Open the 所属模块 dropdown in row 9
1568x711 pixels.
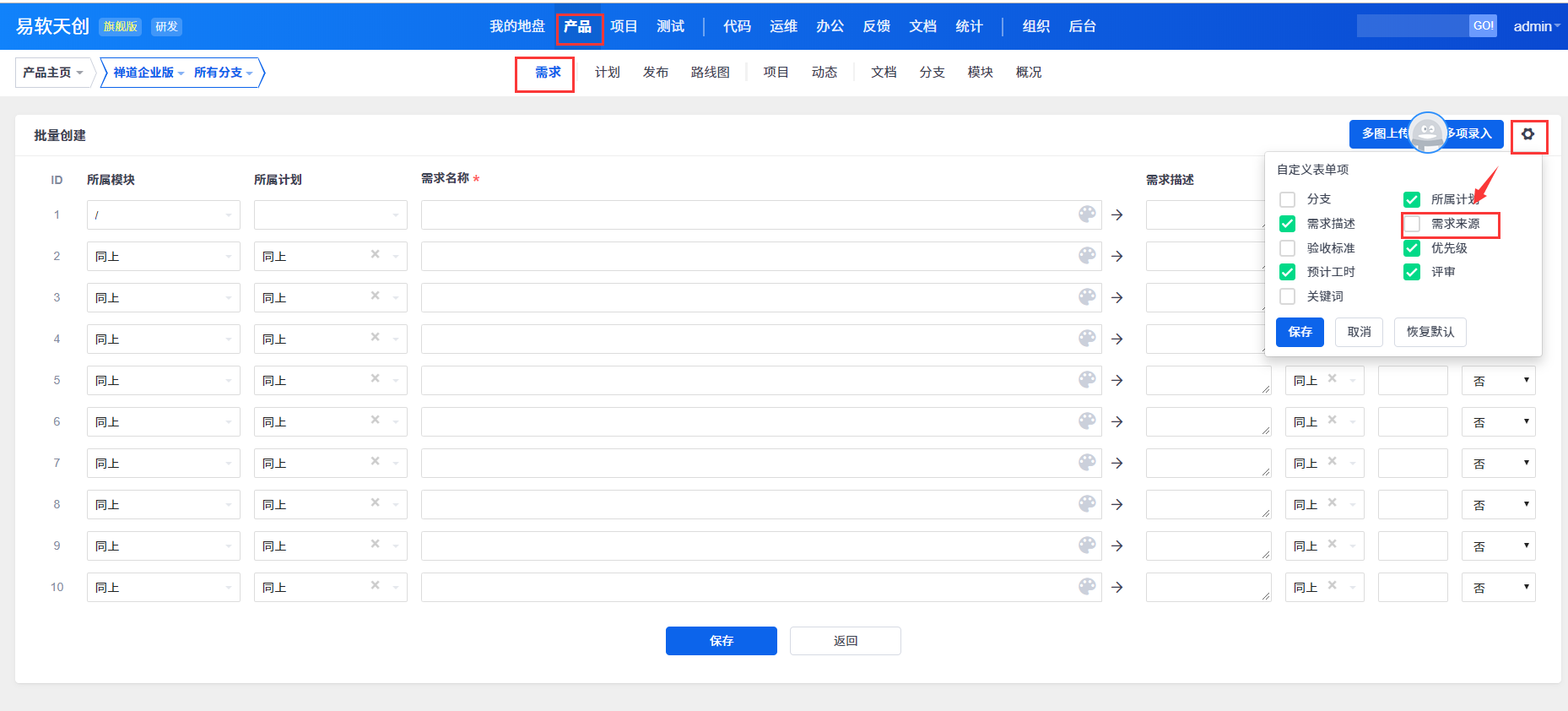[x=164, y=546]
